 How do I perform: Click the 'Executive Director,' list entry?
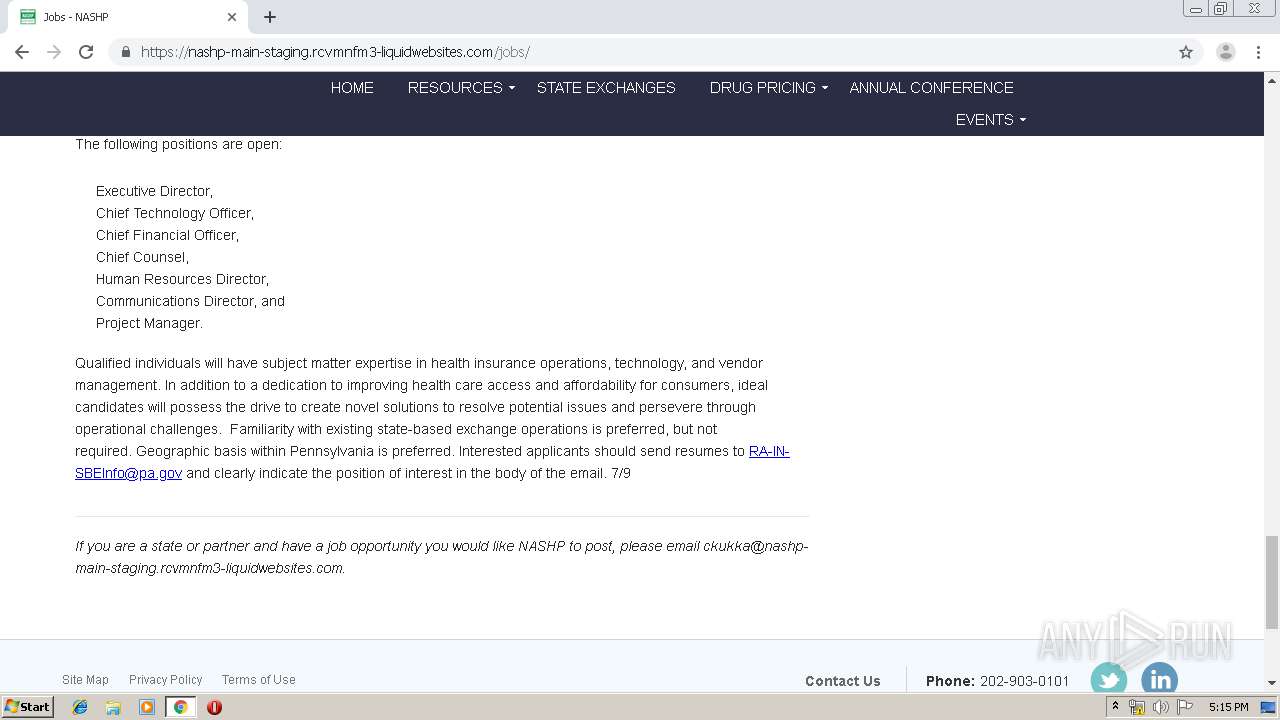[x=154, y=191]
